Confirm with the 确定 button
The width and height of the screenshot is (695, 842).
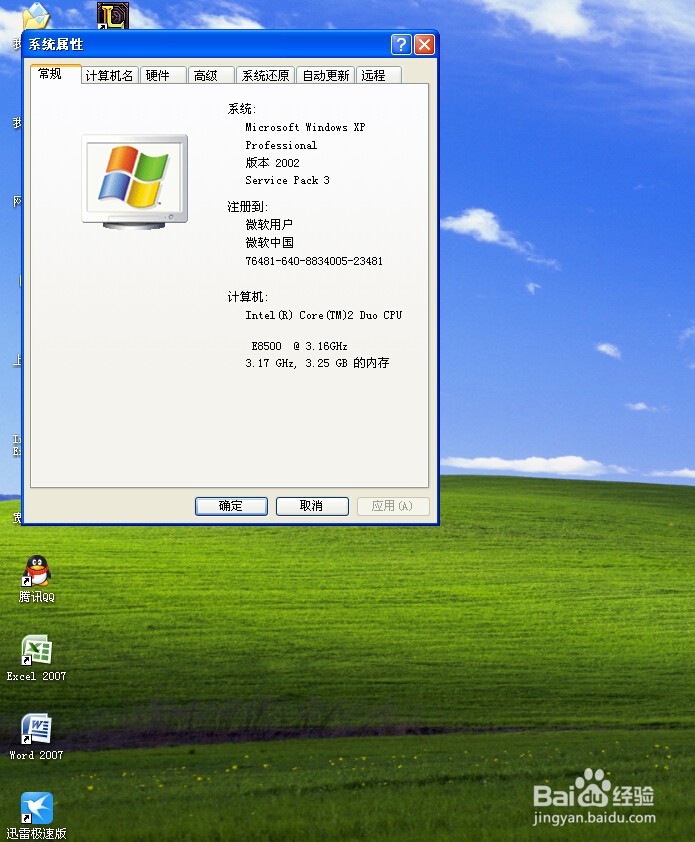click(x=231, y=506)
